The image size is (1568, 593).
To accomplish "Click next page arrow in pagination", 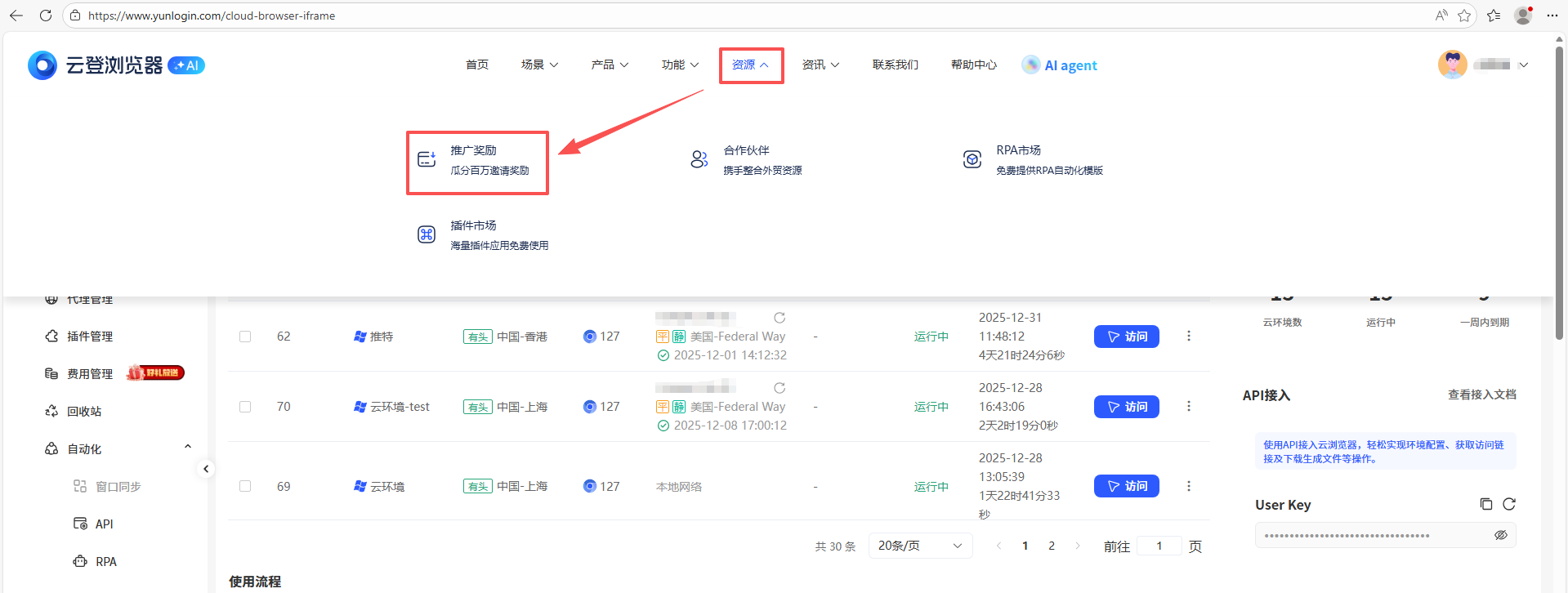I will click(x=1078, y=546).
